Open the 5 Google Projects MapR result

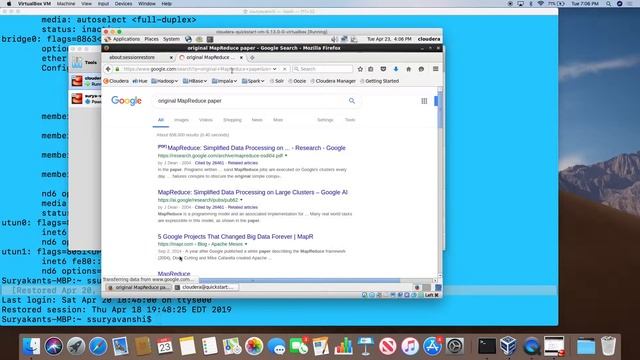click(236, 237)
